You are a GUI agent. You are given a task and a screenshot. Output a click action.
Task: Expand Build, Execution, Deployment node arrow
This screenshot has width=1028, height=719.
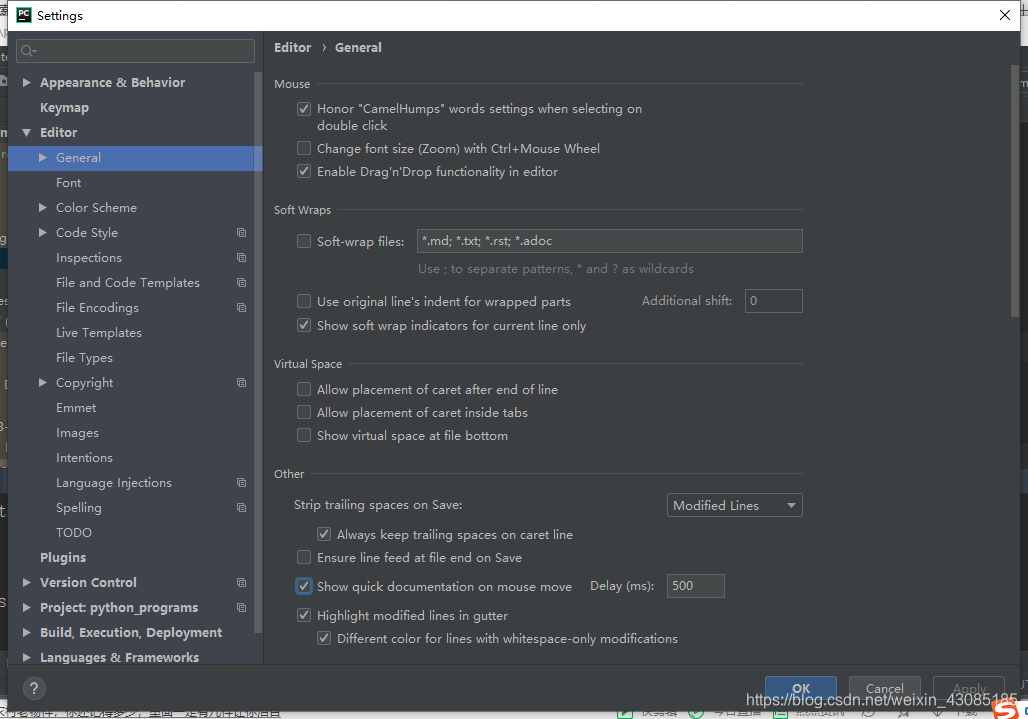(27, 632)
